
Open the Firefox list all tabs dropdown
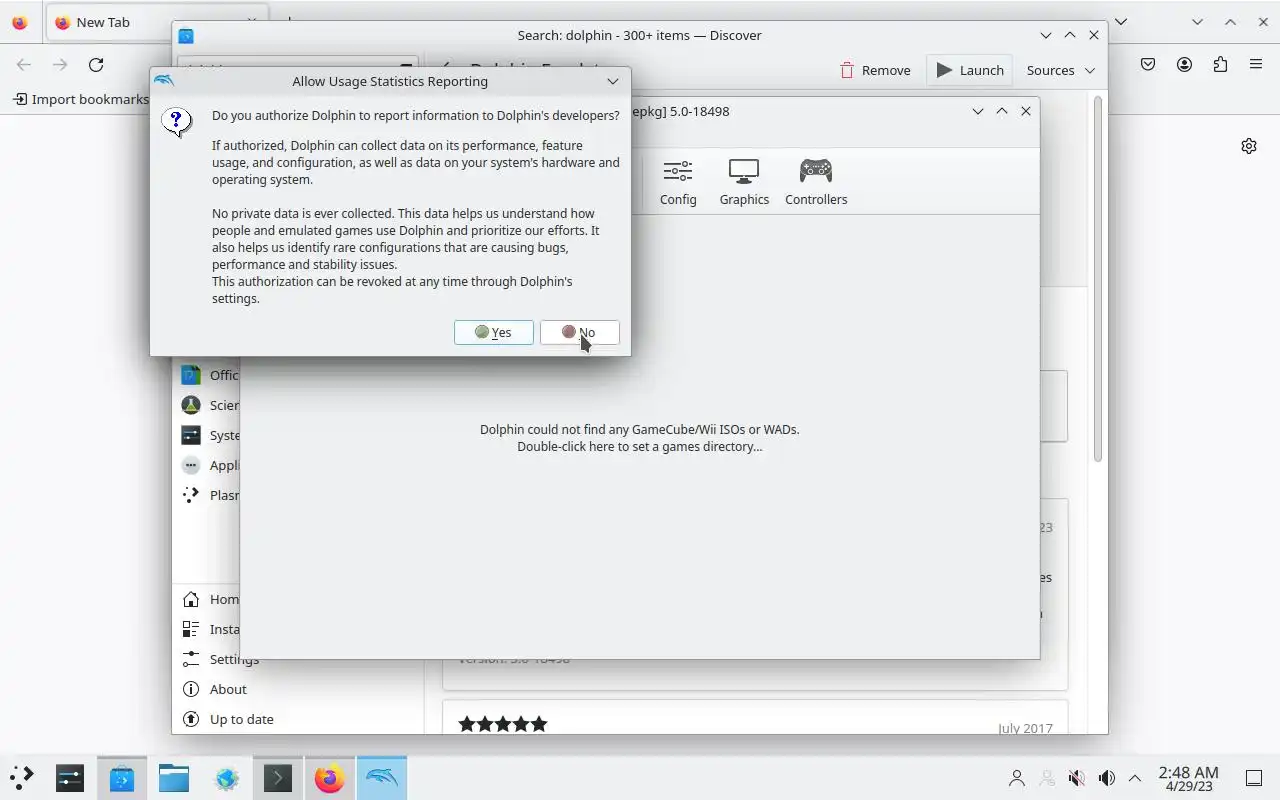click(1121, 22)
